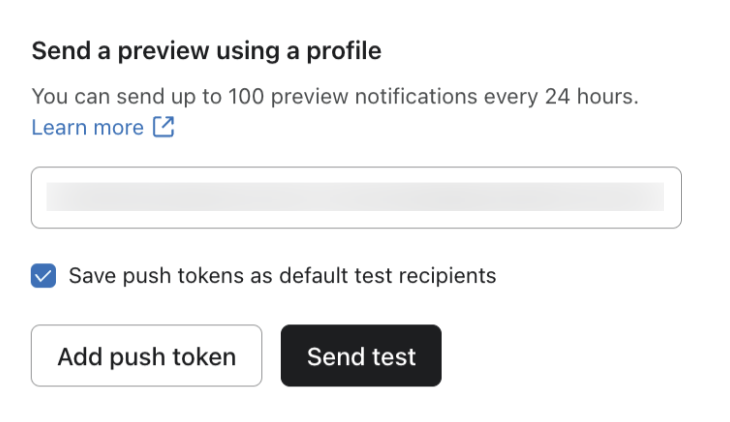730x422 pixels.
Task: Click the 'Save push tokens as default' label text
Action: [200, 276]
